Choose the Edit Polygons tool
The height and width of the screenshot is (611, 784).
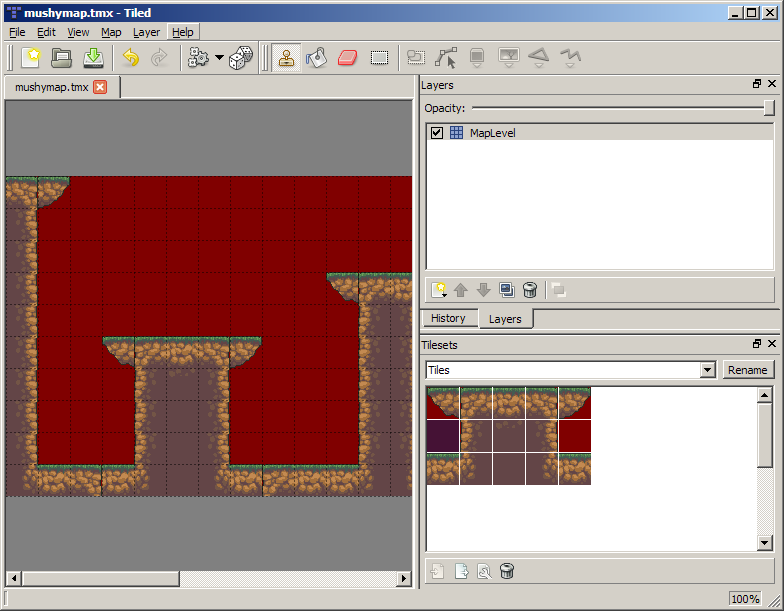click(446, 58)
